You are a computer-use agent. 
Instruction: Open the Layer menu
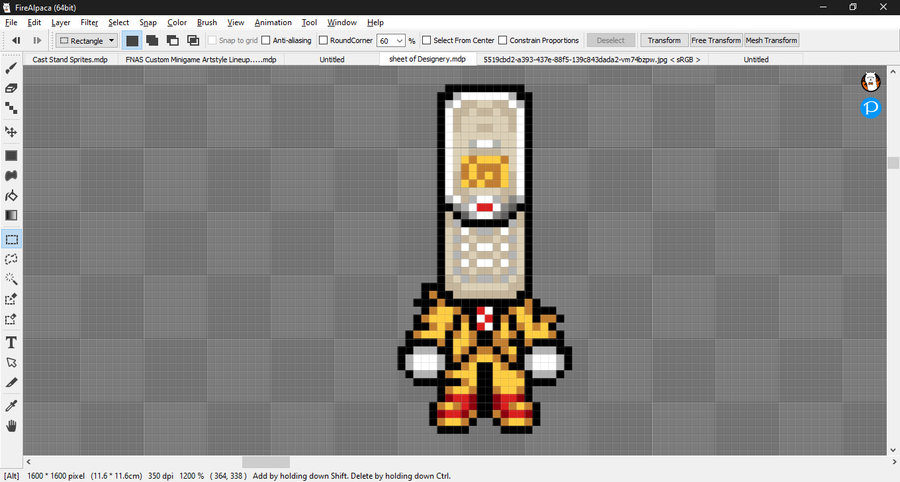pyautogui.click(x=60, y=22)
